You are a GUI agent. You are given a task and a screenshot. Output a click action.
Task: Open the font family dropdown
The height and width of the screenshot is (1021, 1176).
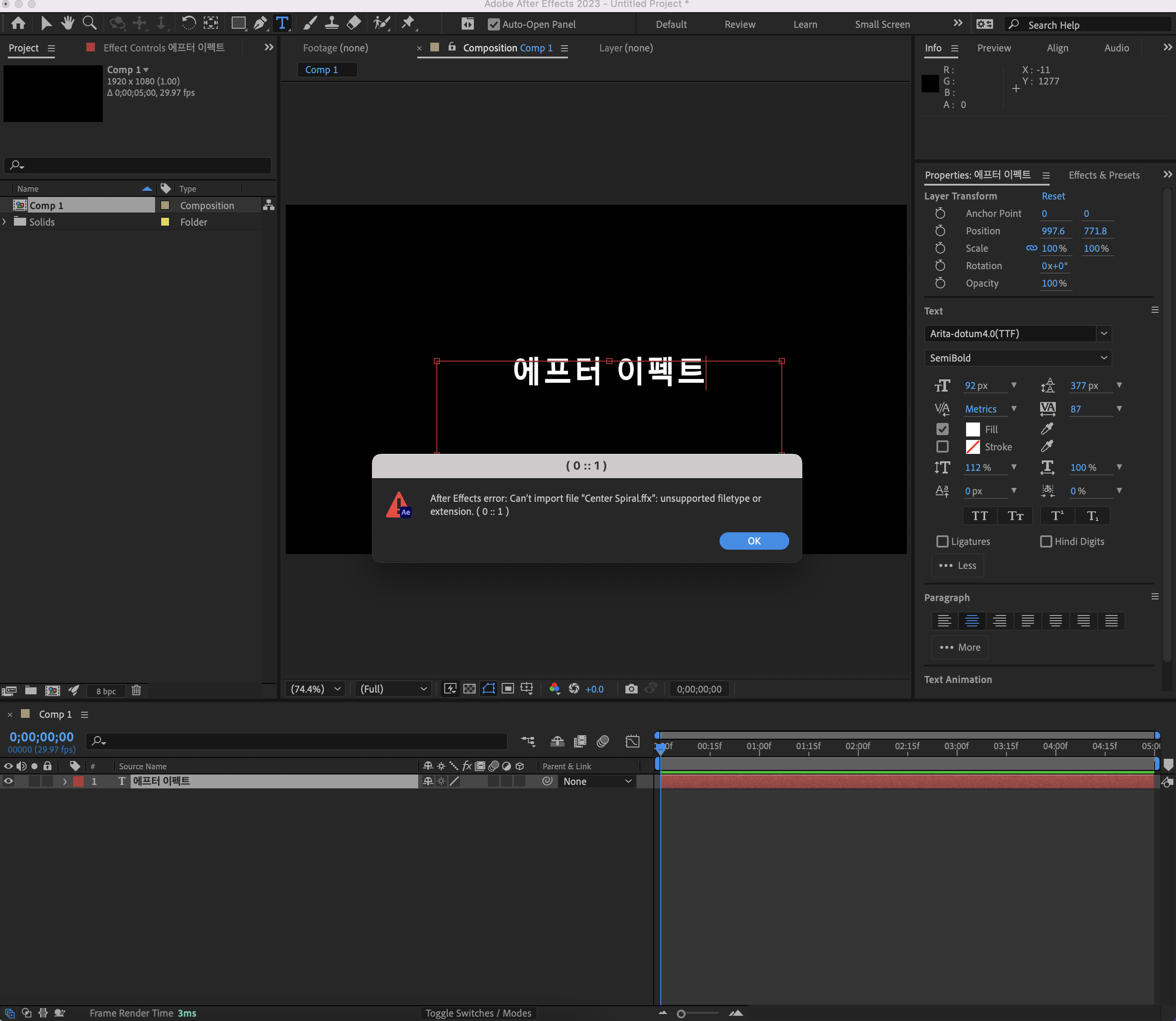point(1104,333)
